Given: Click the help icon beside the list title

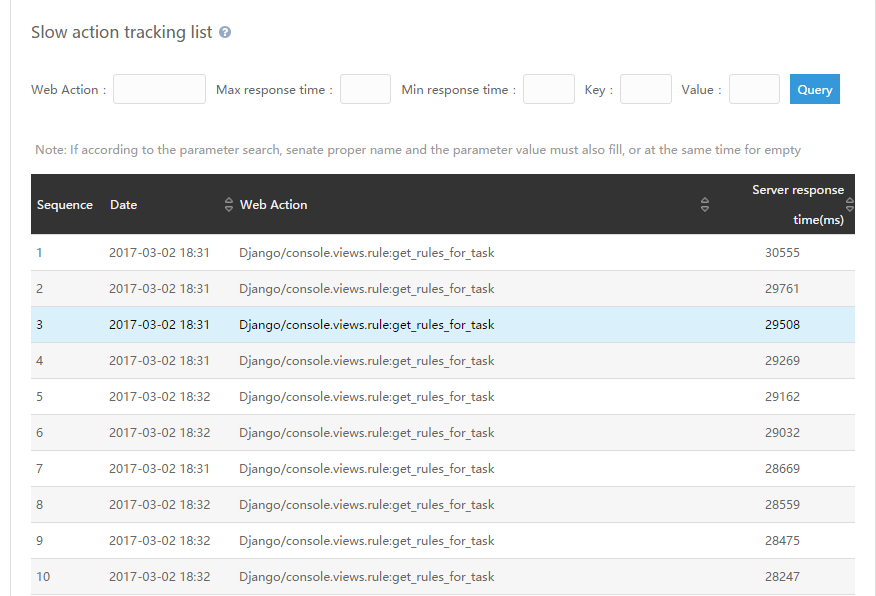Looking at the screenshot, I should click(225, 33).
